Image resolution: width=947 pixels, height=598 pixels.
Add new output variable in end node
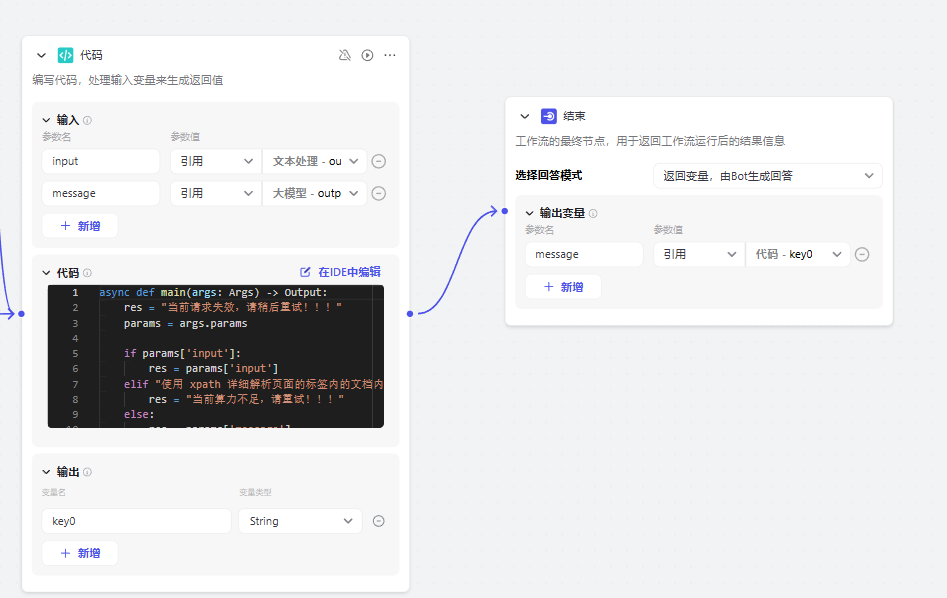(563, 287)
